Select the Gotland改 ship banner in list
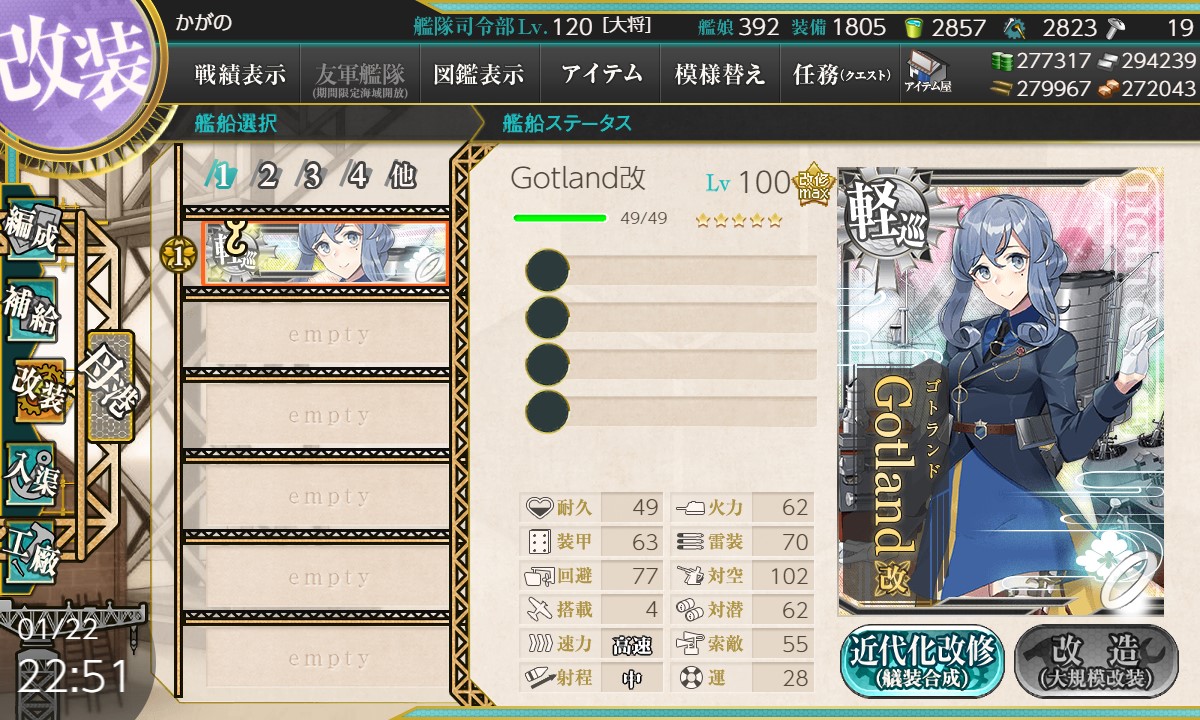The width and height of the screenshot is (1200, 720). click(x=325, y=253)
